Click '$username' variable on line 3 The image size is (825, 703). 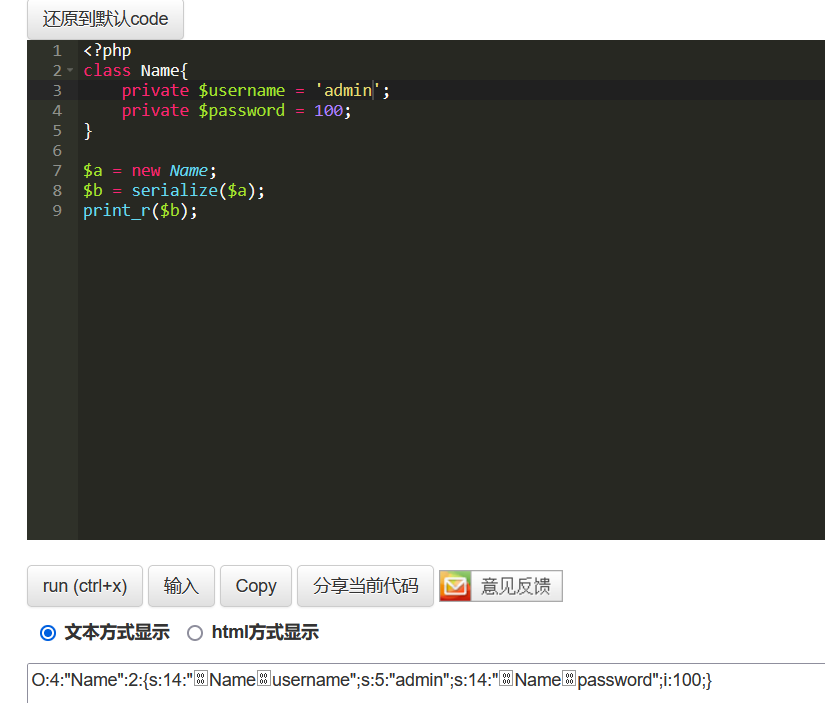[x=242, y=91]
